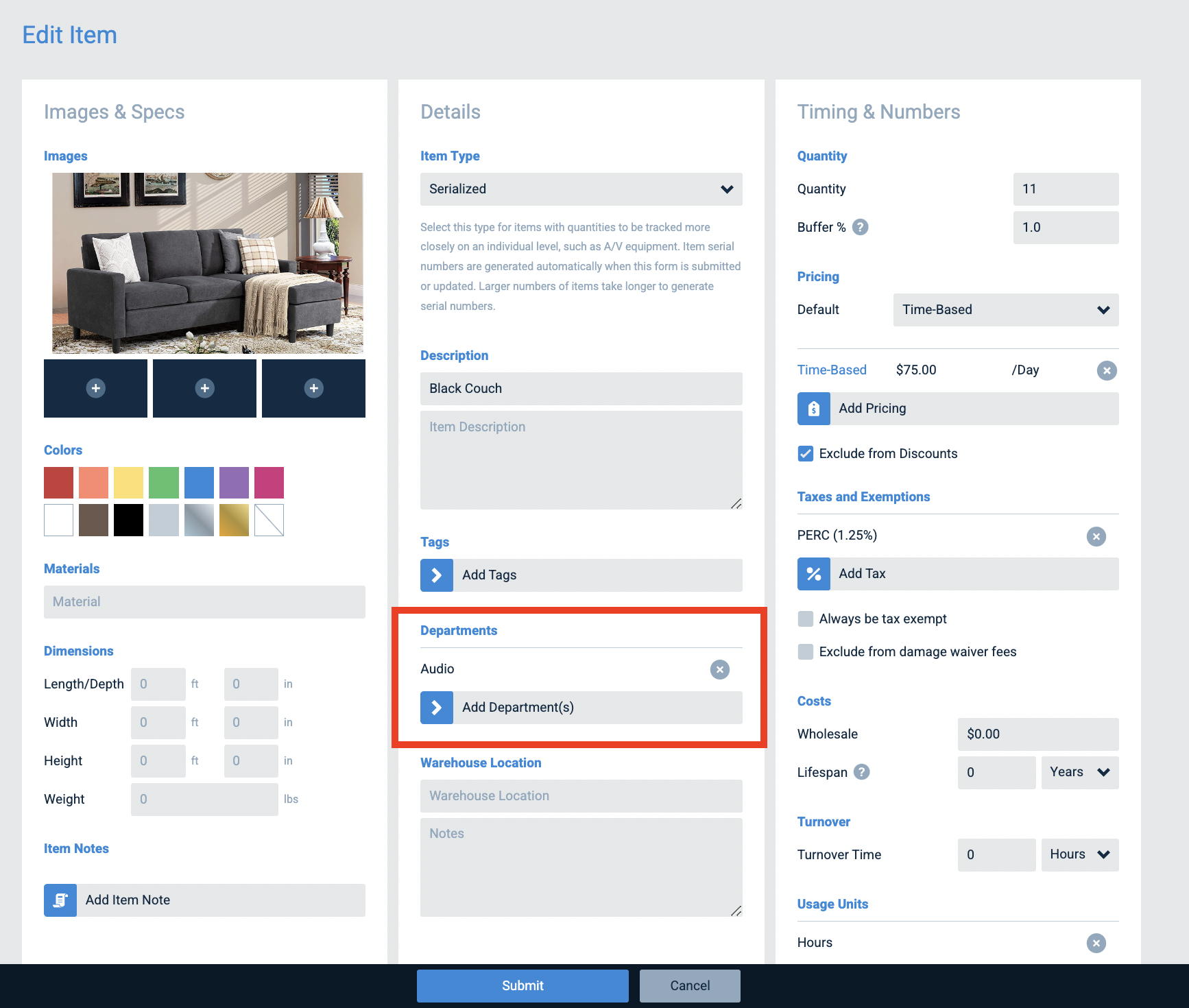Screen dimensions: 1189x1008
Task: Select the purple color swatch
Action: [x=233, y=482]
